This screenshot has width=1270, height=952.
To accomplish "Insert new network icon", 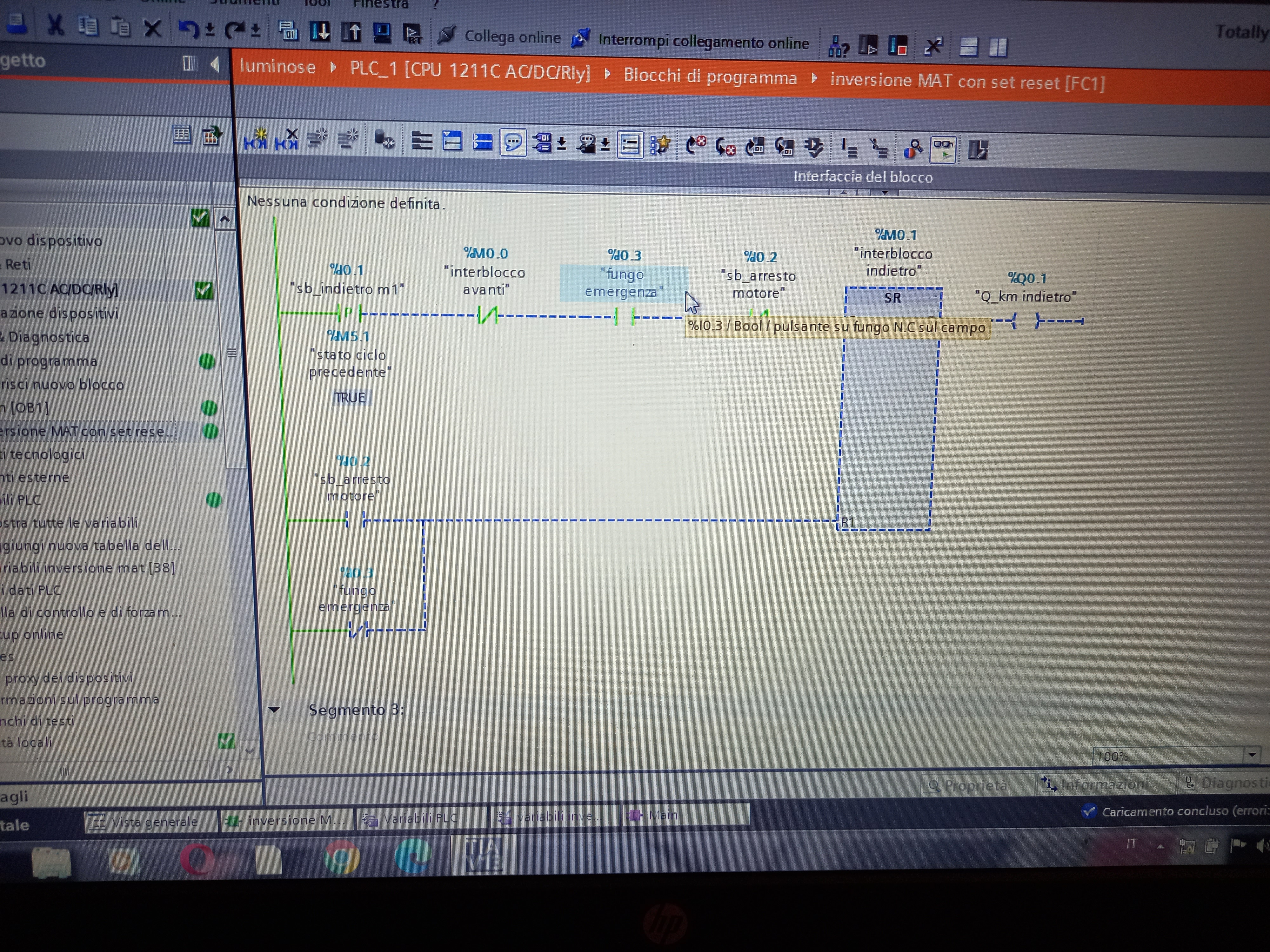I will click(255, 139).
